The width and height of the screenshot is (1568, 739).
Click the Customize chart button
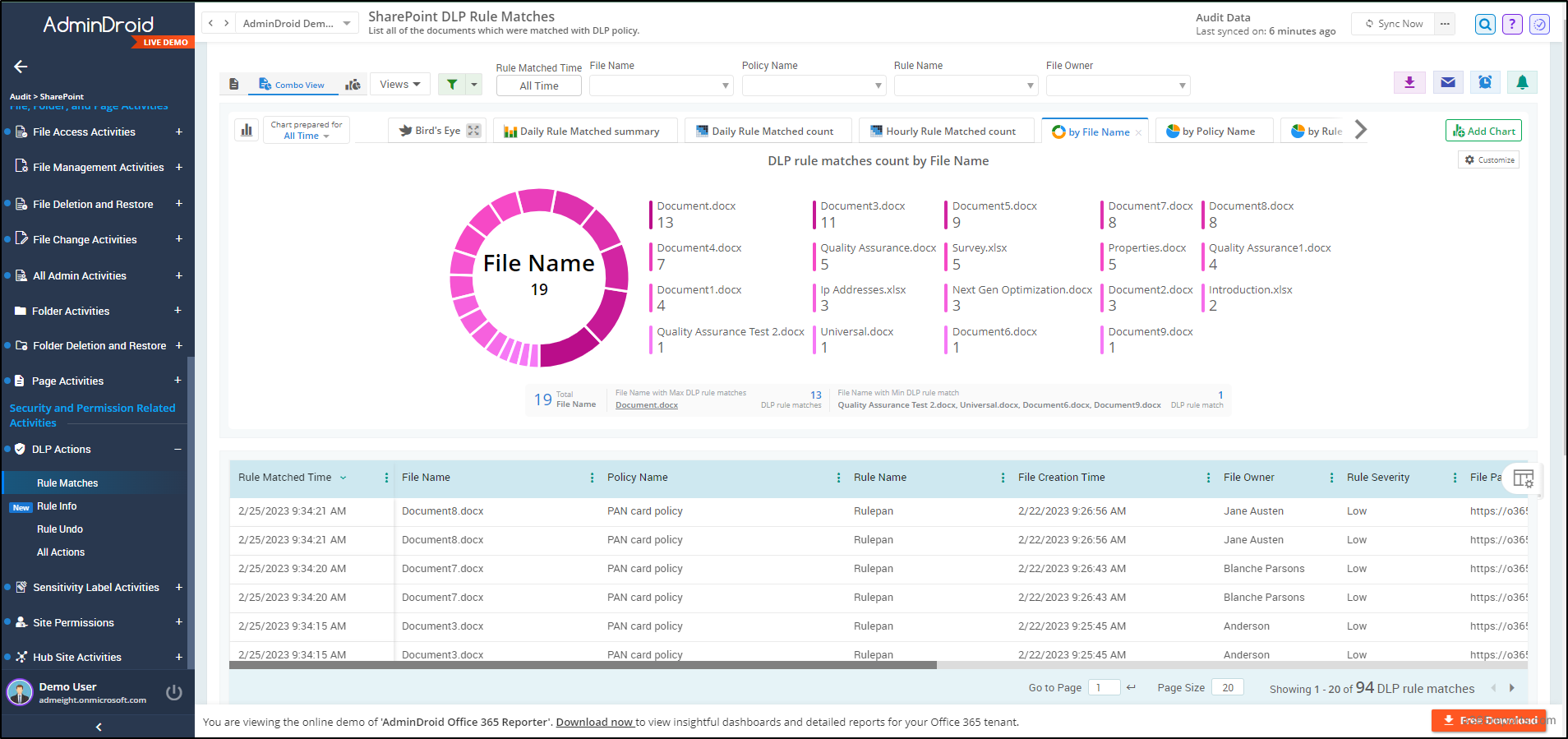coord(1489,160)
